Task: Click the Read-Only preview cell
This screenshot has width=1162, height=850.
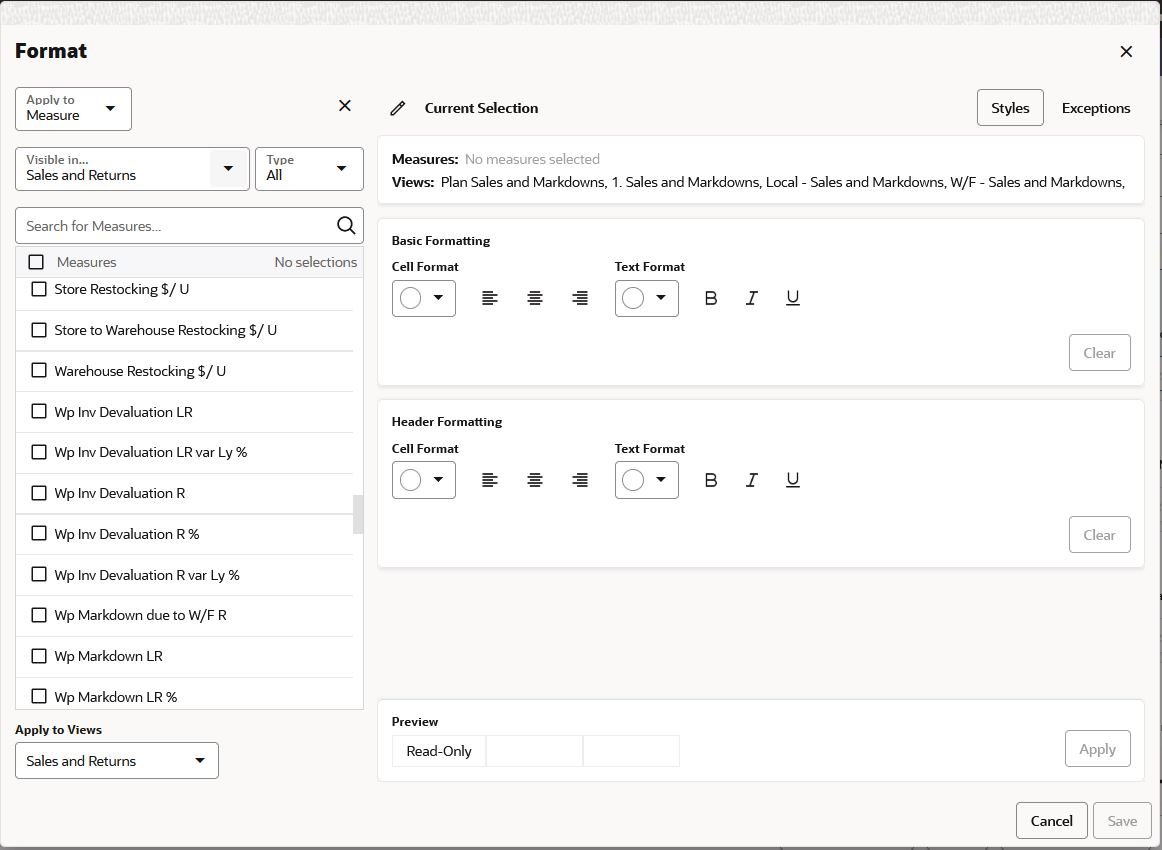Action: (x=439, y=751)
